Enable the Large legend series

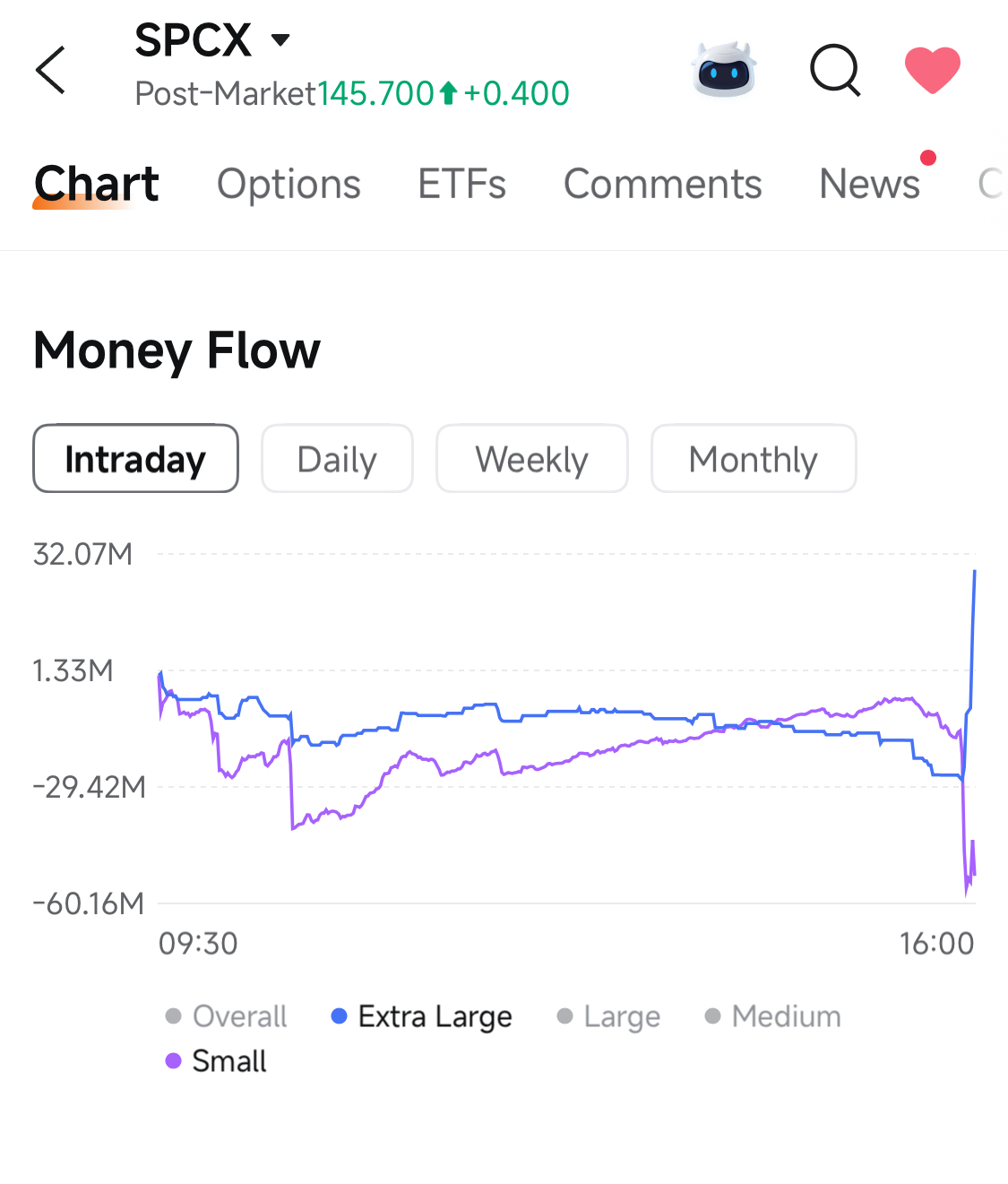tap(608, 1016)
